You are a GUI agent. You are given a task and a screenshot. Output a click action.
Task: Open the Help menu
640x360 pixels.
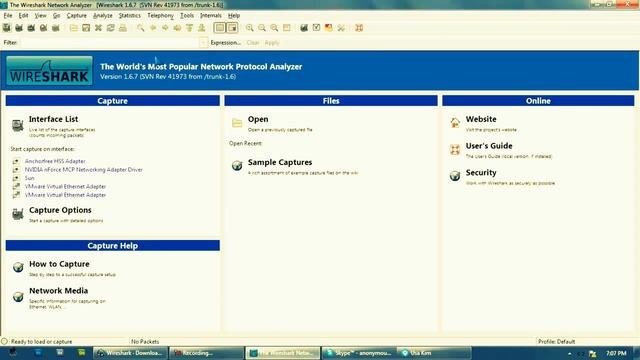pyautogui.click(x=234, y=16)
